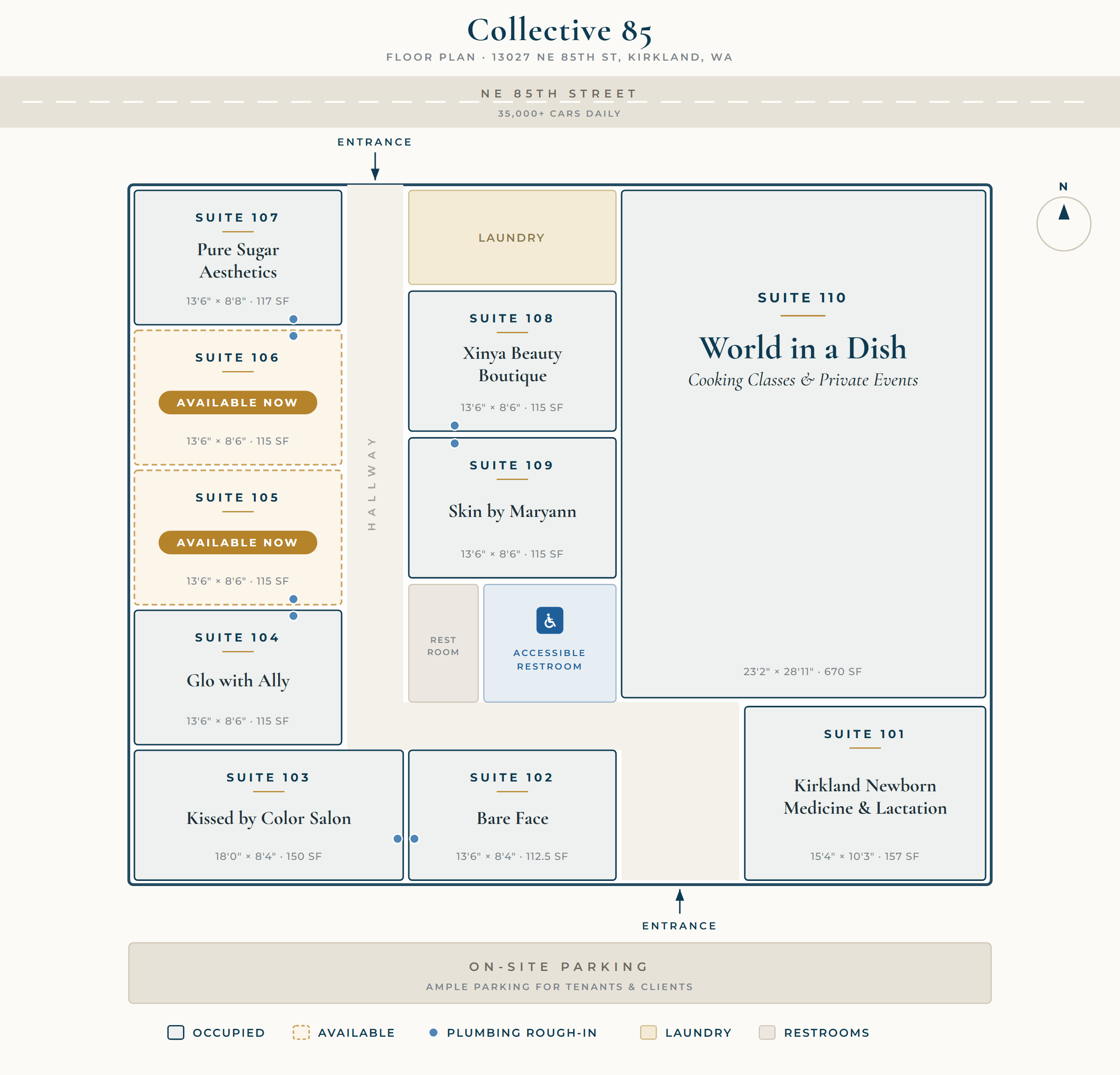Click Suite 105 Available Now button

[238, 543]
